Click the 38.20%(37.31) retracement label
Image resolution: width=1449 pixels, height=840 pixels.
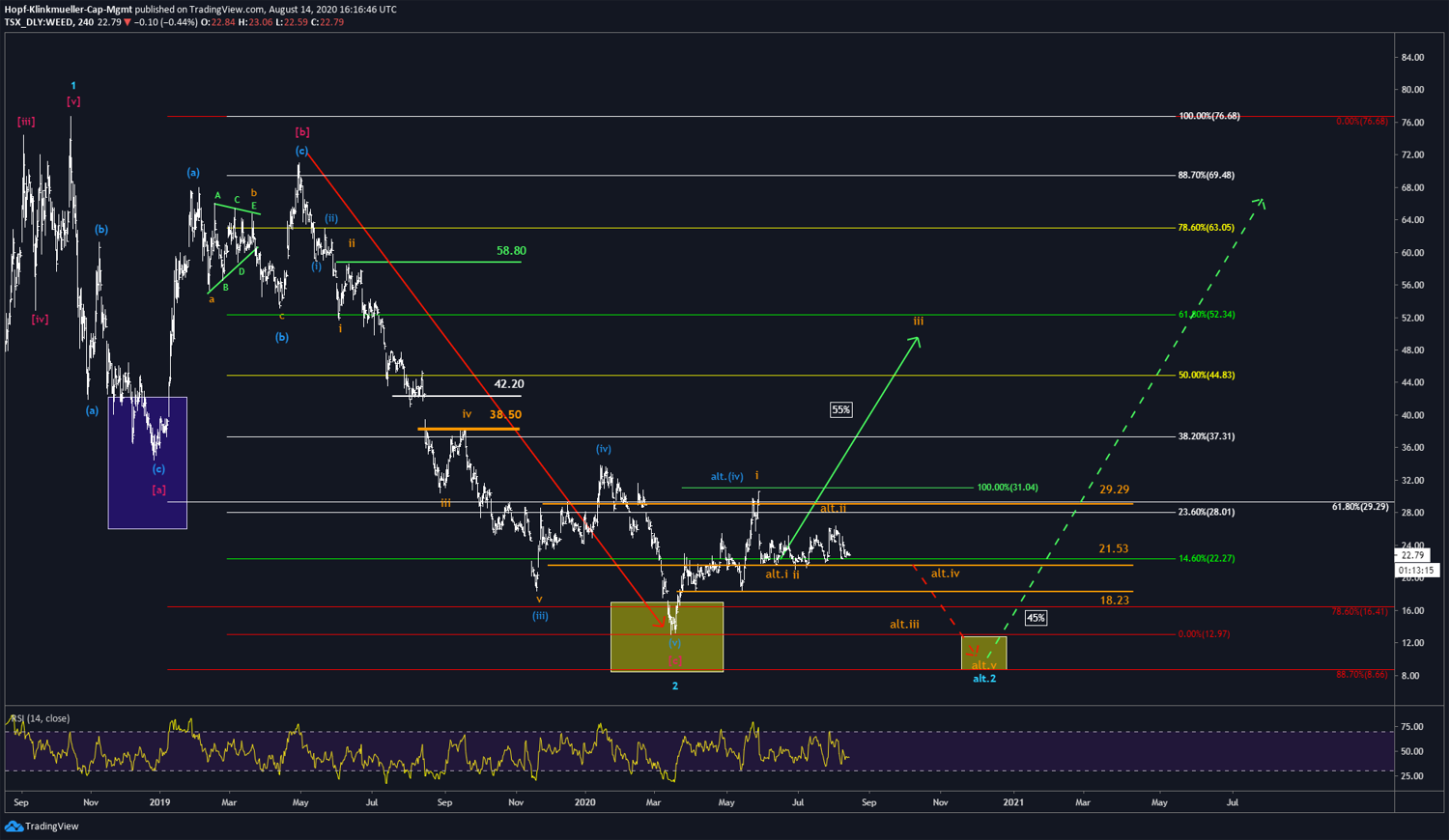coord(1206,436)
